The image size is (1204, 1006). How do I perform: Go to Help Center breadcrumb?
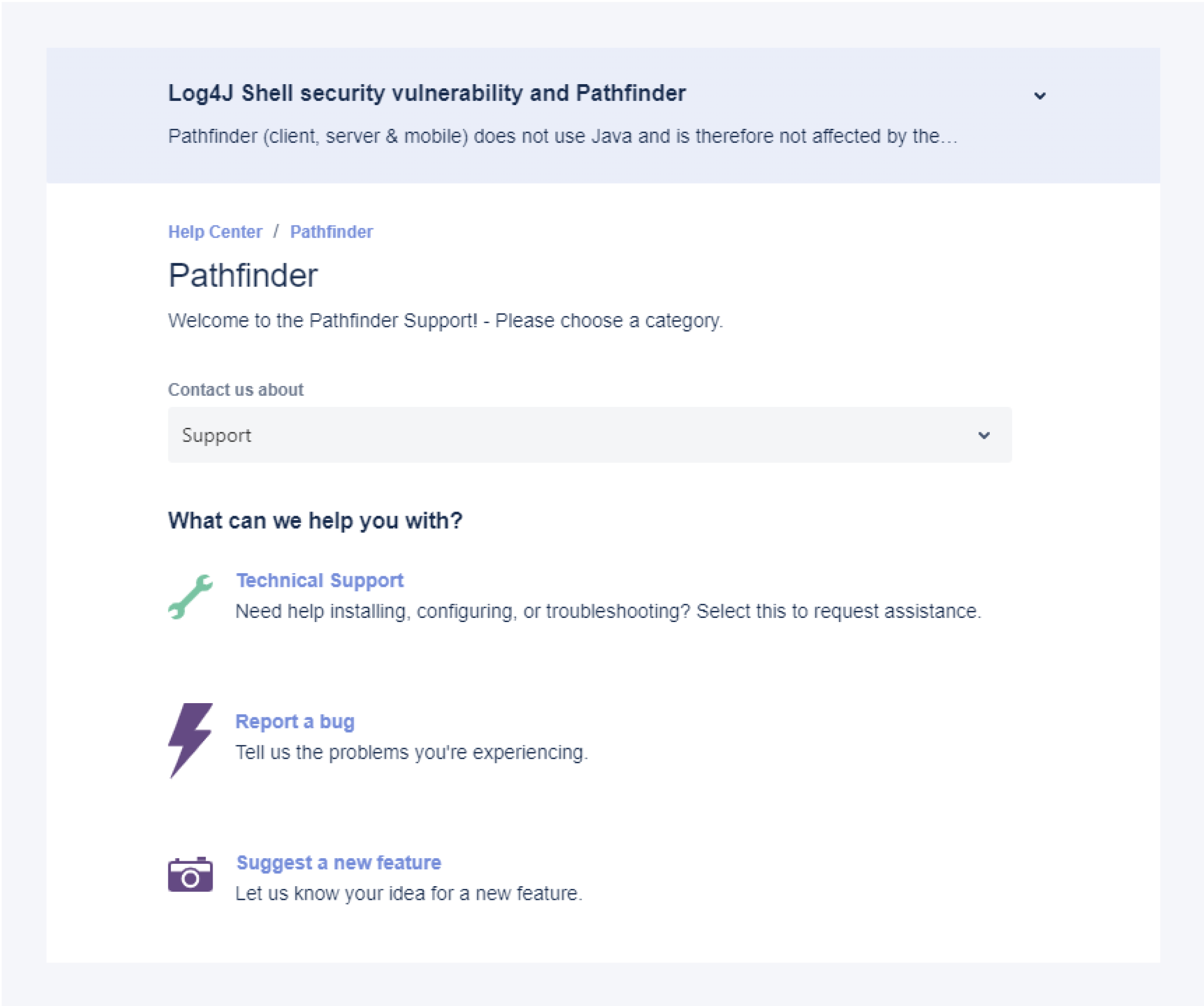(x=215, y=231)
